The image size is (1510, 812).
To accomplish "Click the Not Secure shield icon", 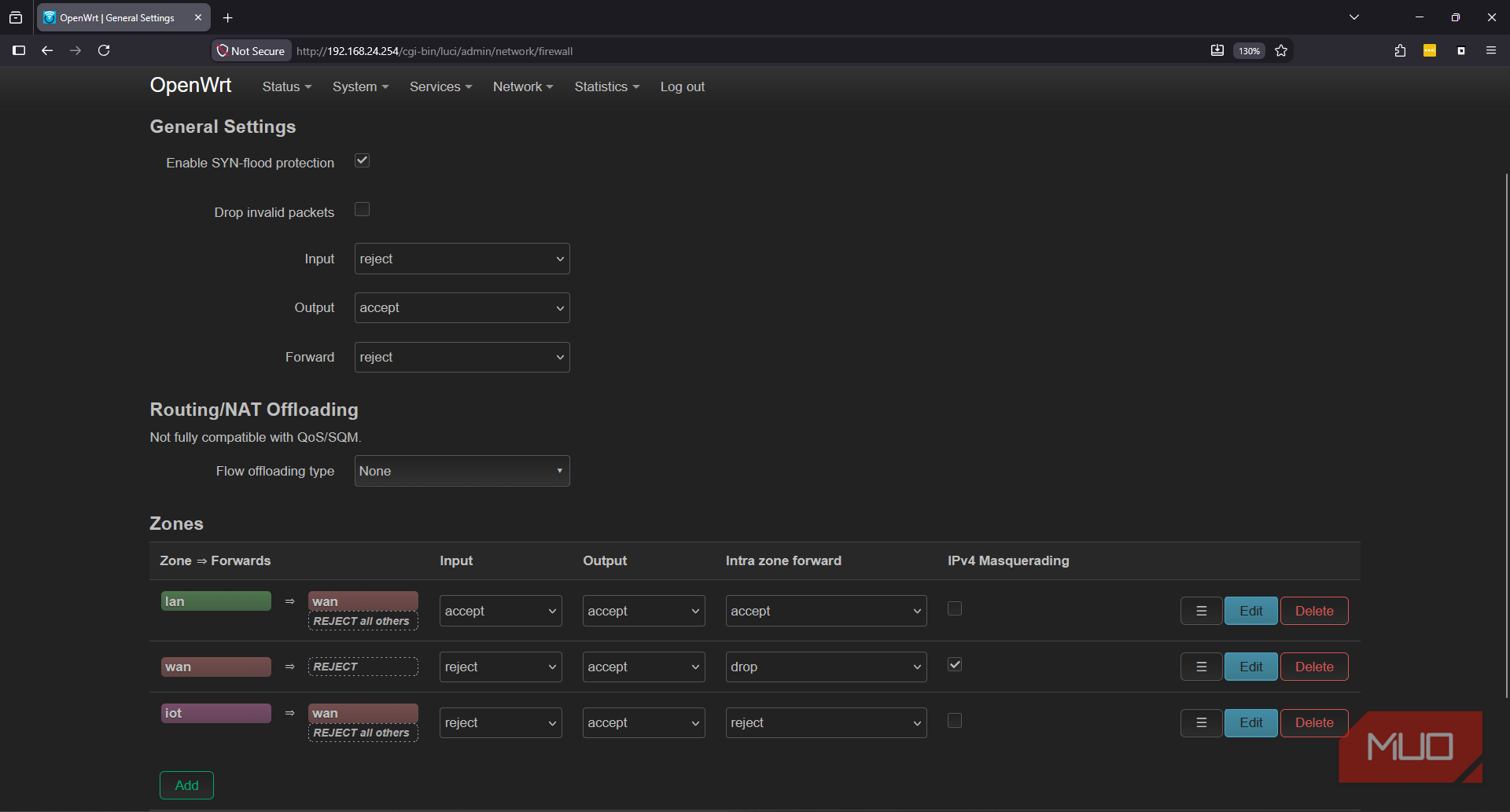I will click(x=223, y=51).
